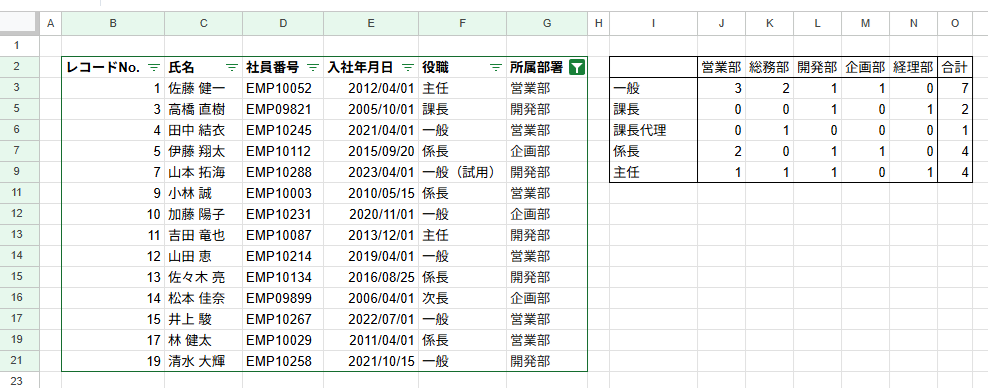Select column D header
The height and width of the screenshot is (391, 988).
click(x=283, y=23)
